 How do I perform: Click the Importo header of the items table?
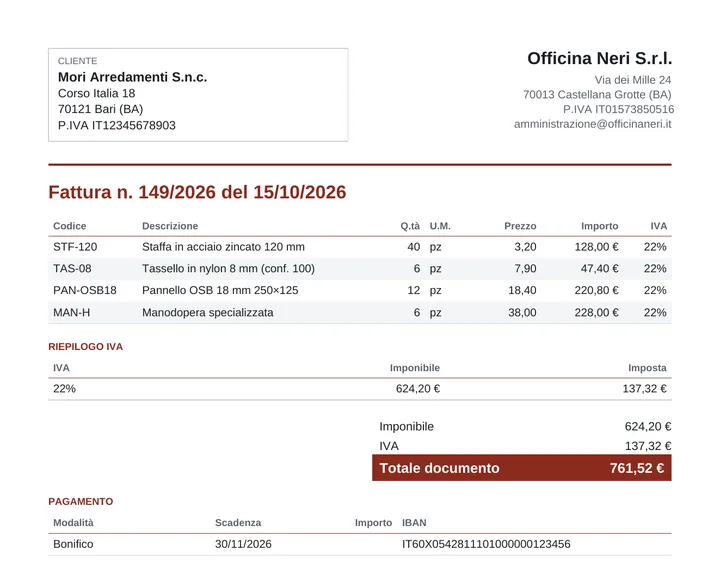(600, 226)
